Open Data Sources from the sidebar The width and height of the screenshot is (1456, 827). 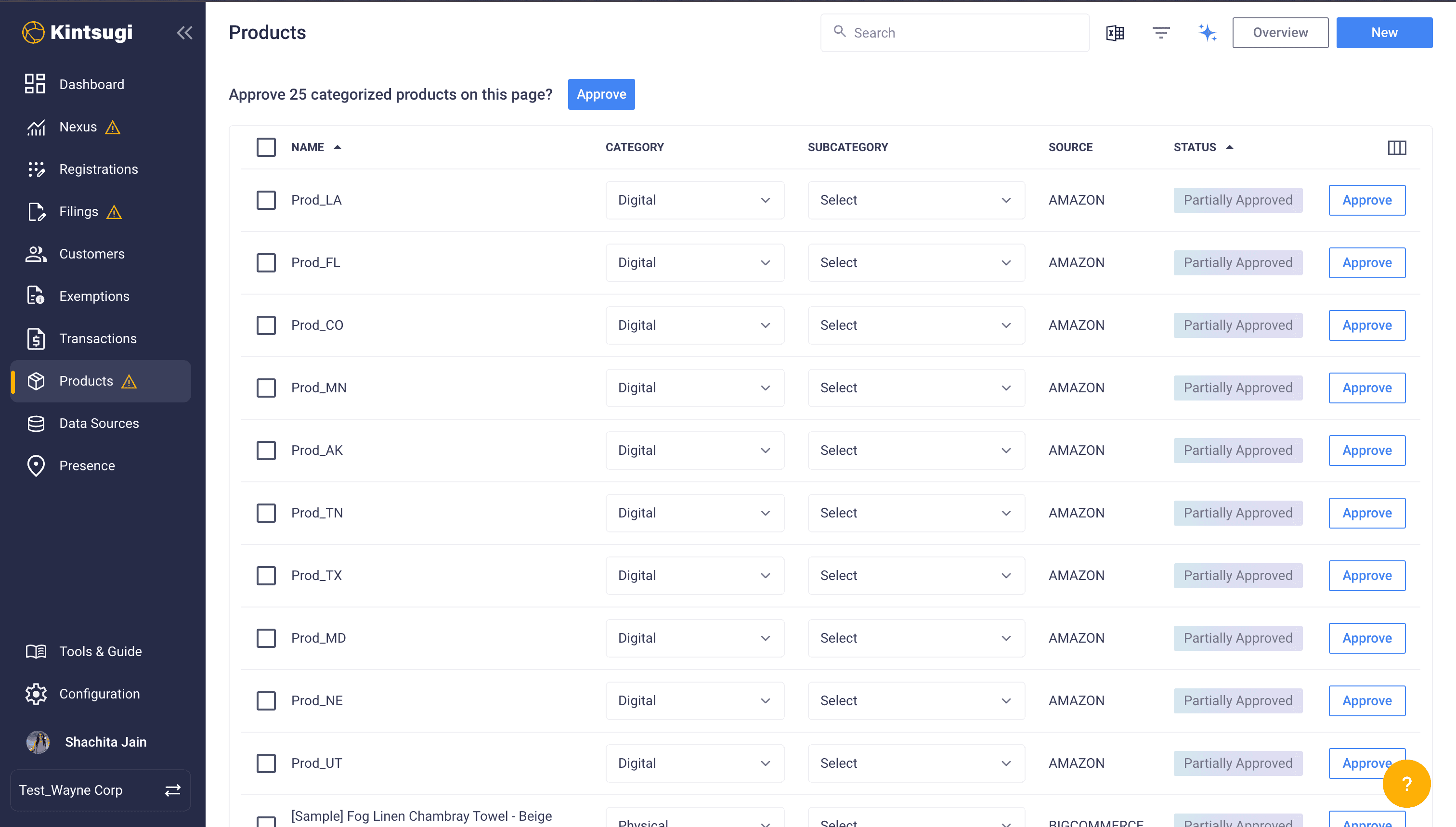[99, 423]
